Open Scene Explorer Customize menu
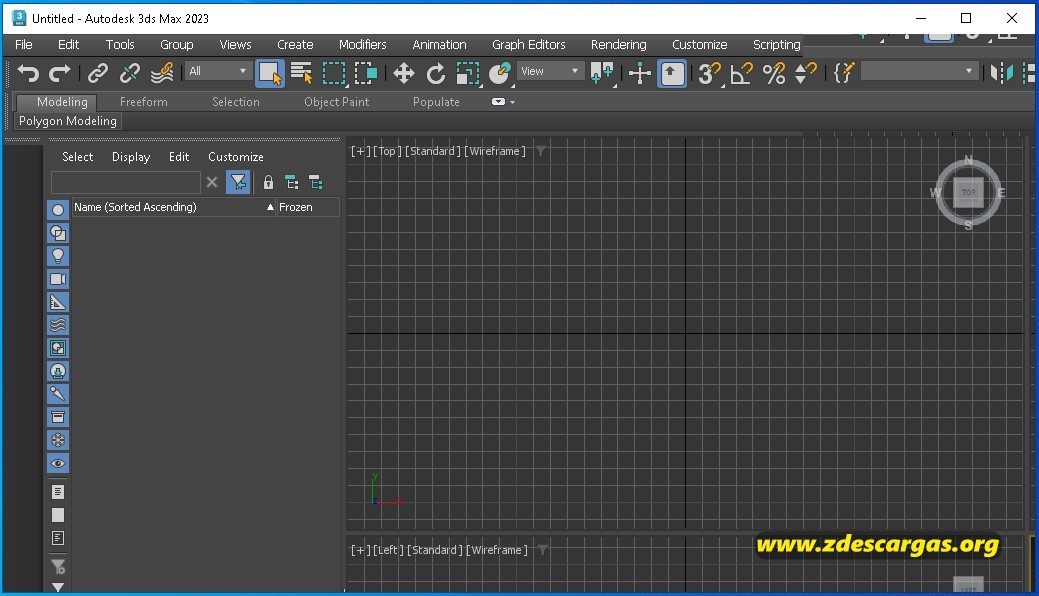1039x596 pixels. coord(236,157)
